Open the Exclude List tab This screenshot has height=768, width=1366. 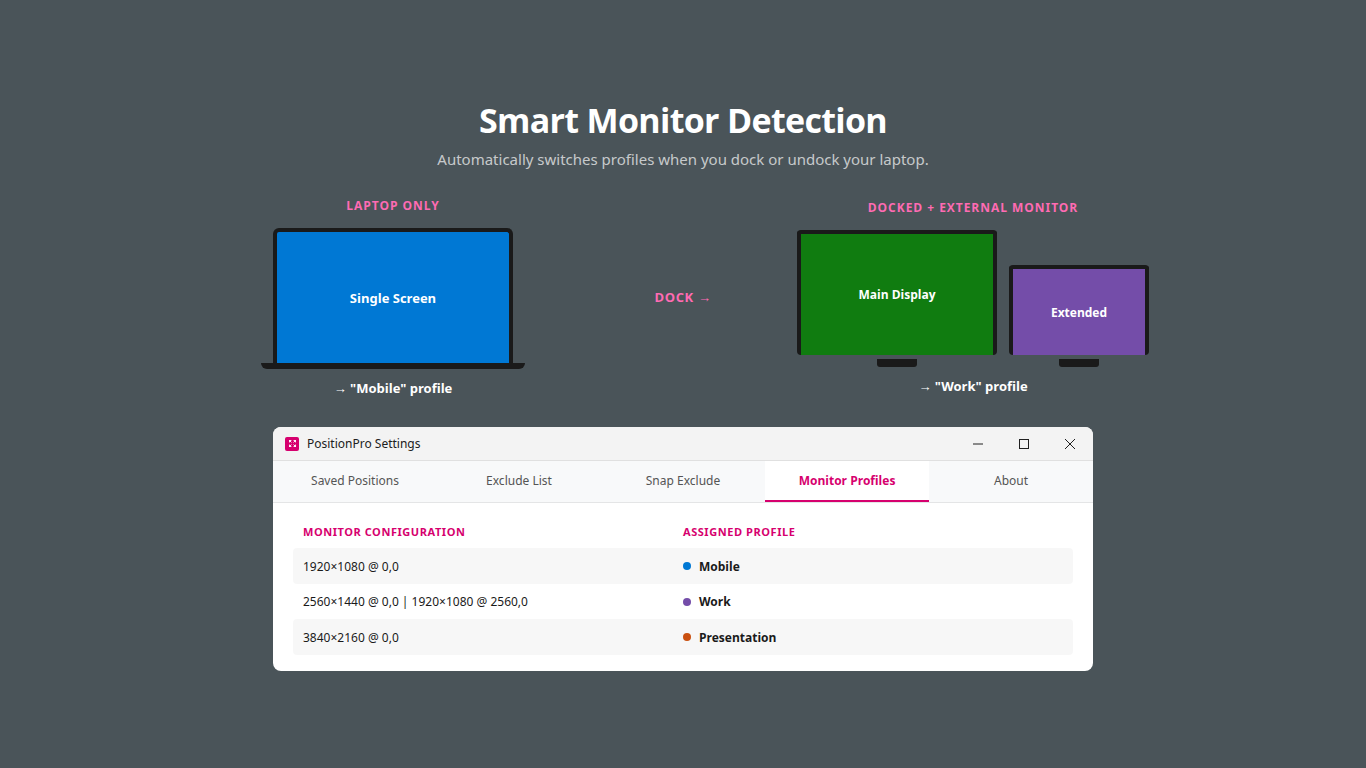tap(518, 480)
